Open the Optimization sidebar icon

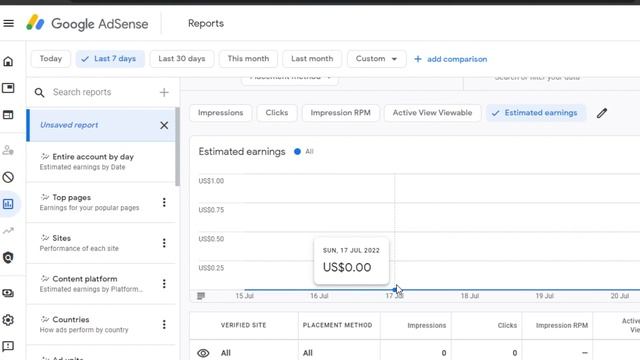tap(8, 231)
